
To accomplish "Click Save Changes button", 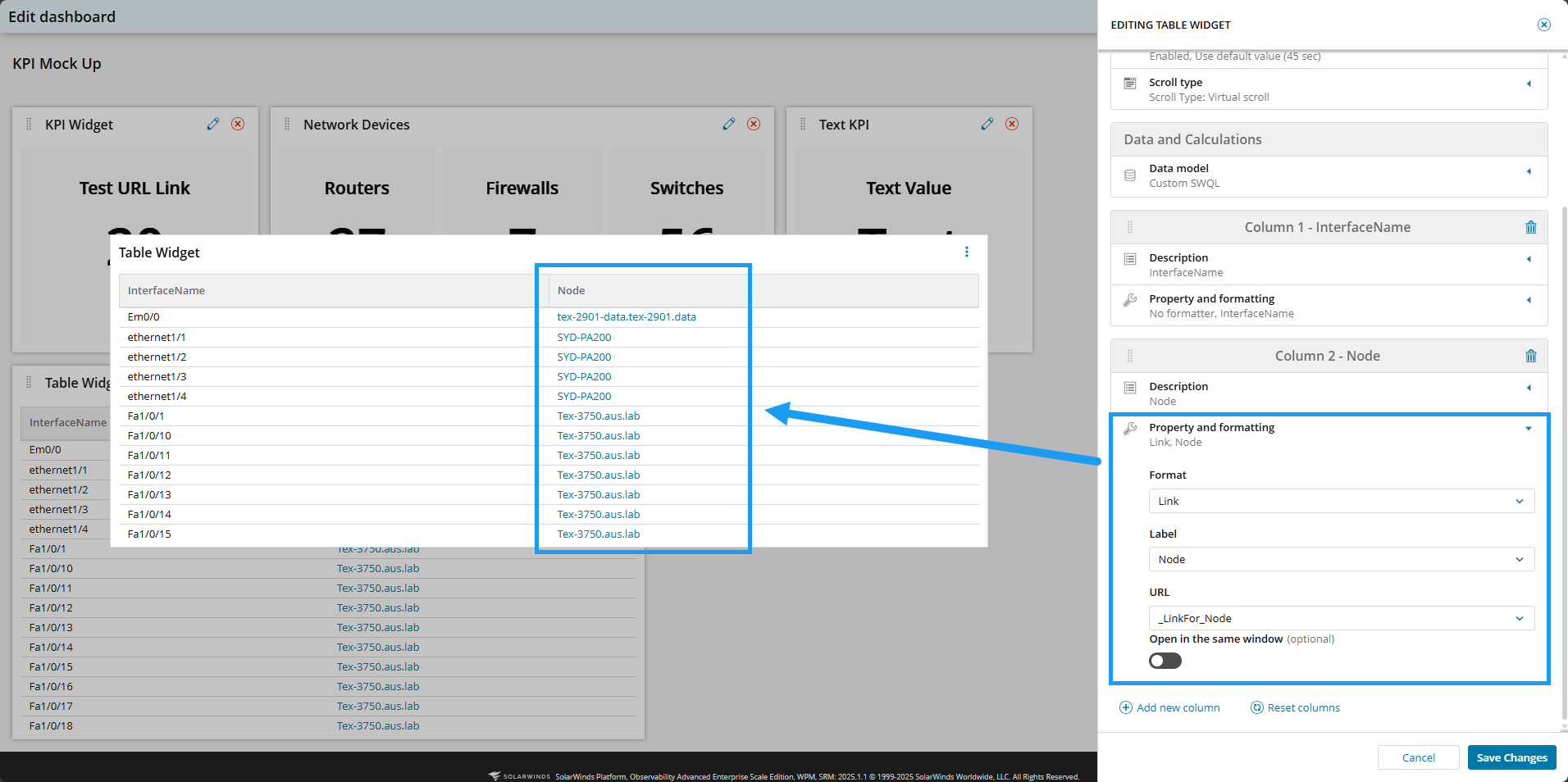I will point(1511,757).
